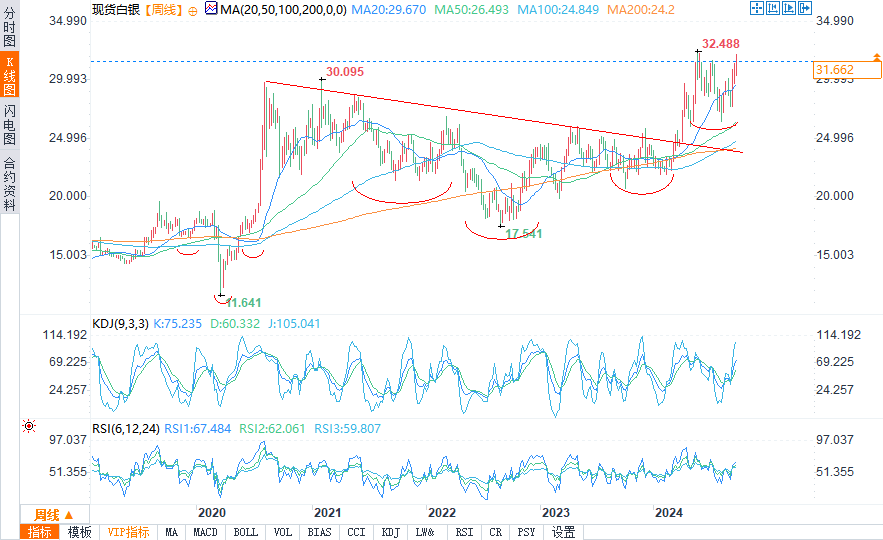Choose the RSI indicator button
The width and height of the screenshot is (883, 540).
pyautogui.click(x=464, y=532)
